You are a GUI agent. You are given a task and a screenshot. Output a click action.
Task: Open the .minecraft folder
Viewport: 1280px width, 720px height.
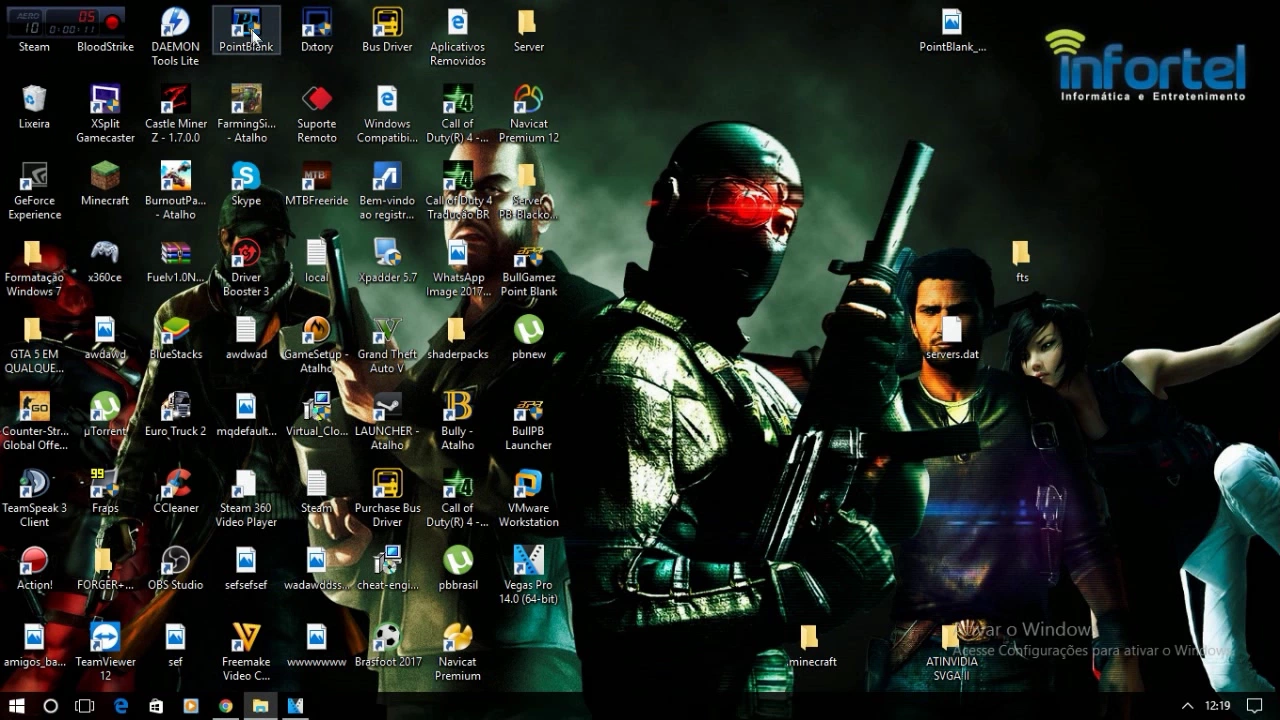pos(810,647)
